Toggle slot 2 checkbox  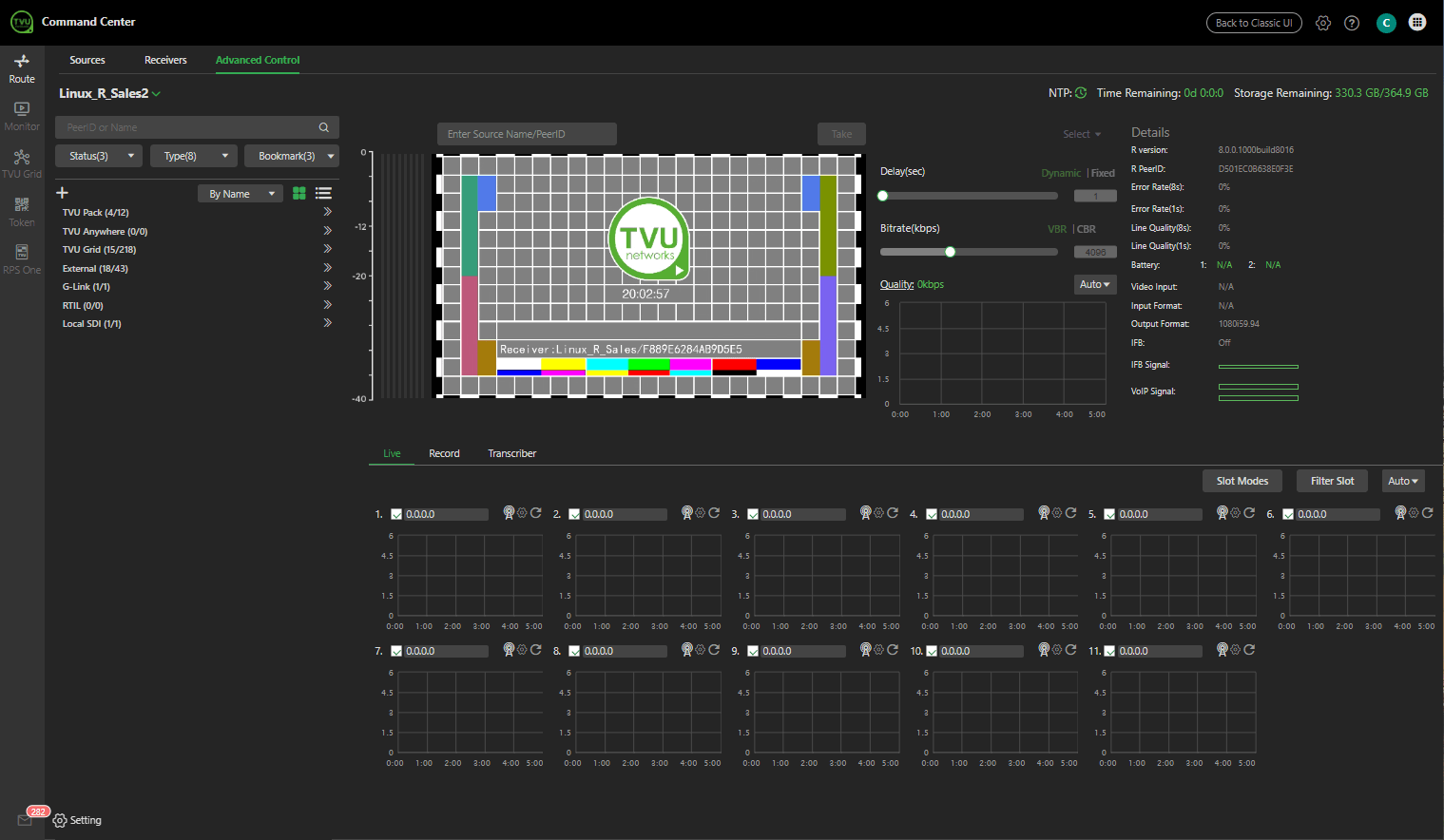[574, 514]
